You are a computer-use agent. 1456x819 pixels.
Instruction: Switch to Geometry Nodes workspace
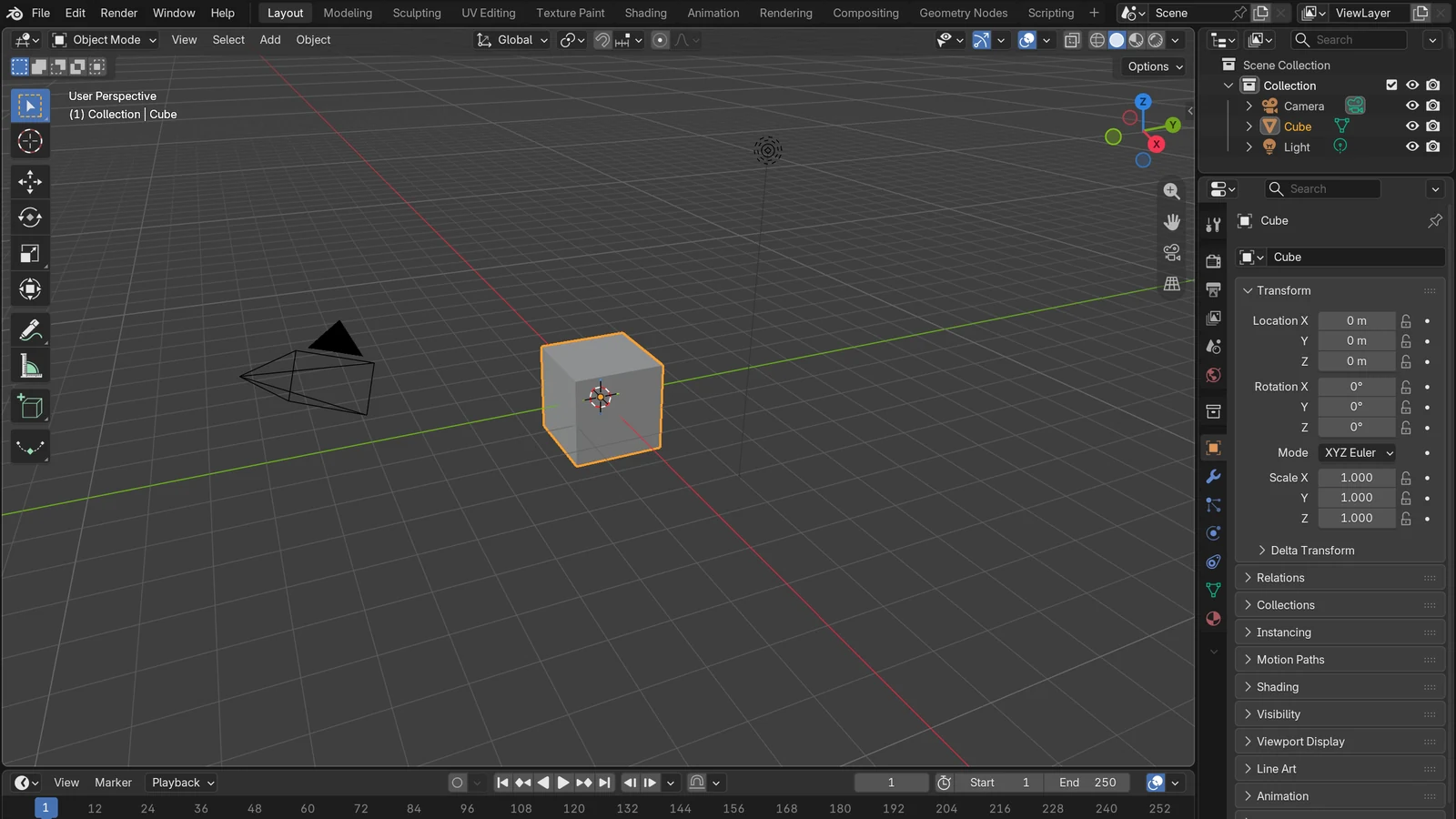tap(964, 13)
